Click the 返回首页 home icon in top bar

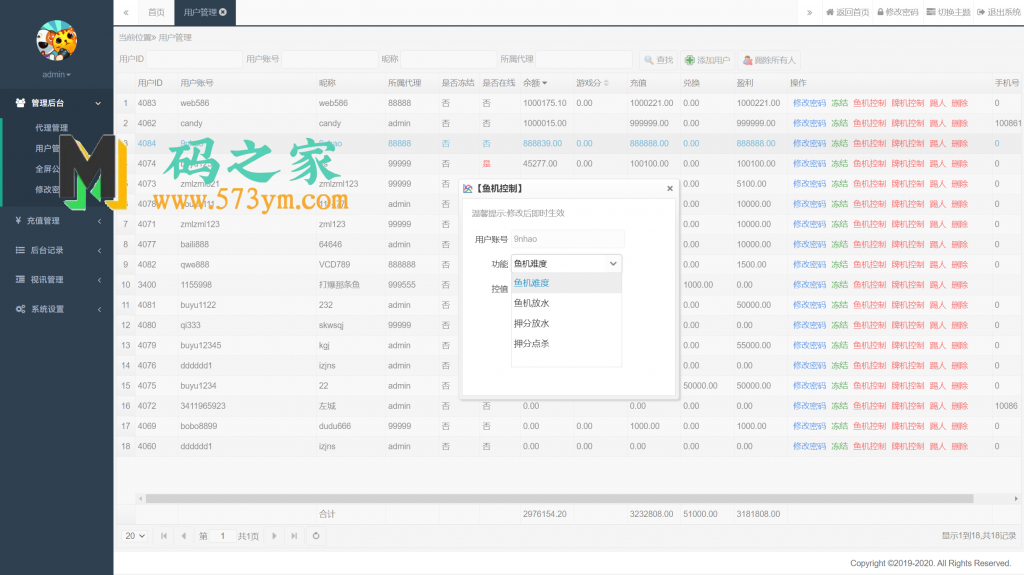pyautogui.click(x=830, y=12)
